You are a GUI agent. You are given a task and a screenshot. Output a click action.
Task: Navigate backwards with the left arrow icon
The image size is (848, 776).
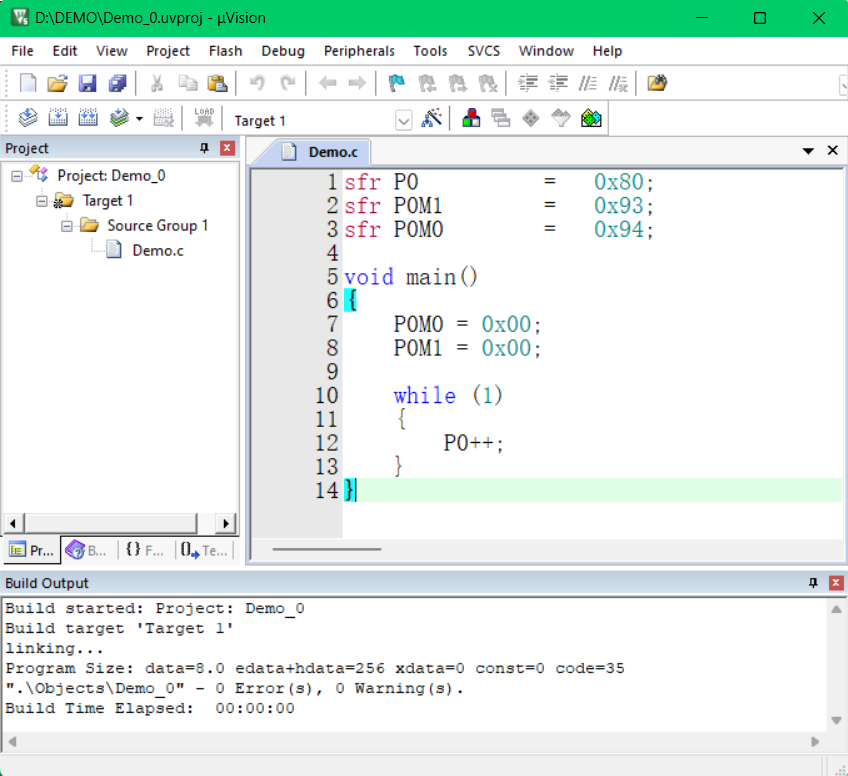coord(328,83)
